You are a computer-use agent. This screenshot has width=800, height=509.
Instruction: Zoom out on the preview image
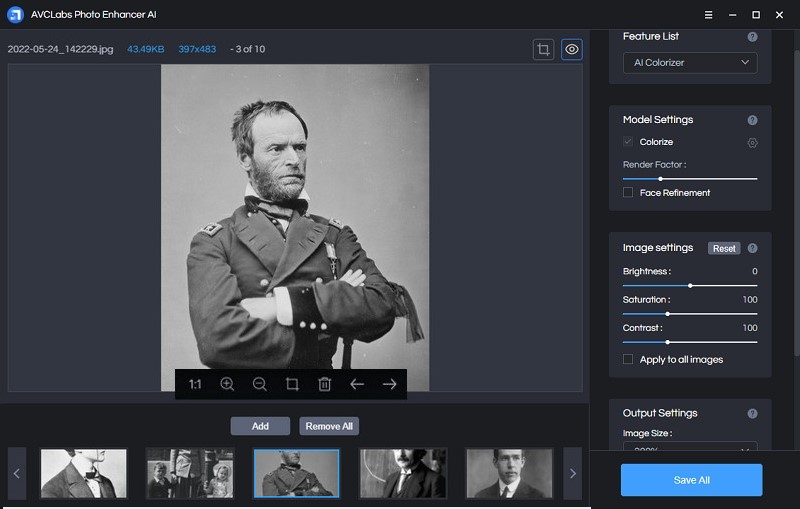click(x=260, y=384)
